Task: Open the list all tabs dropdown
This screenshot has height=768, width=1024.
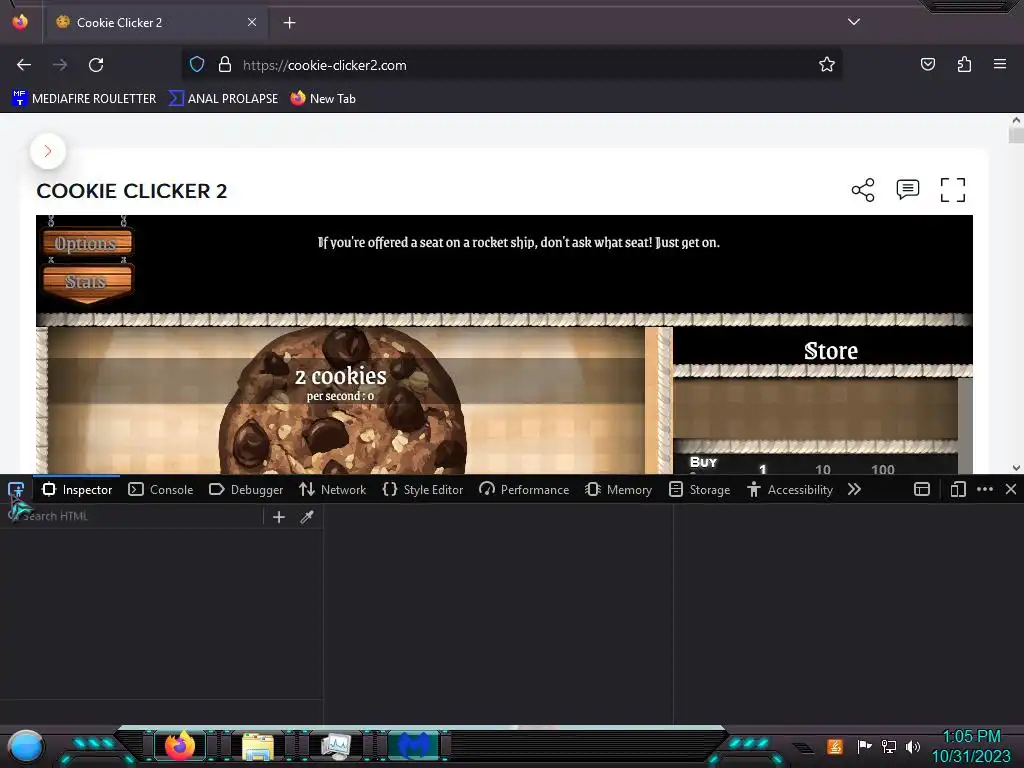Action: [854, 22]
